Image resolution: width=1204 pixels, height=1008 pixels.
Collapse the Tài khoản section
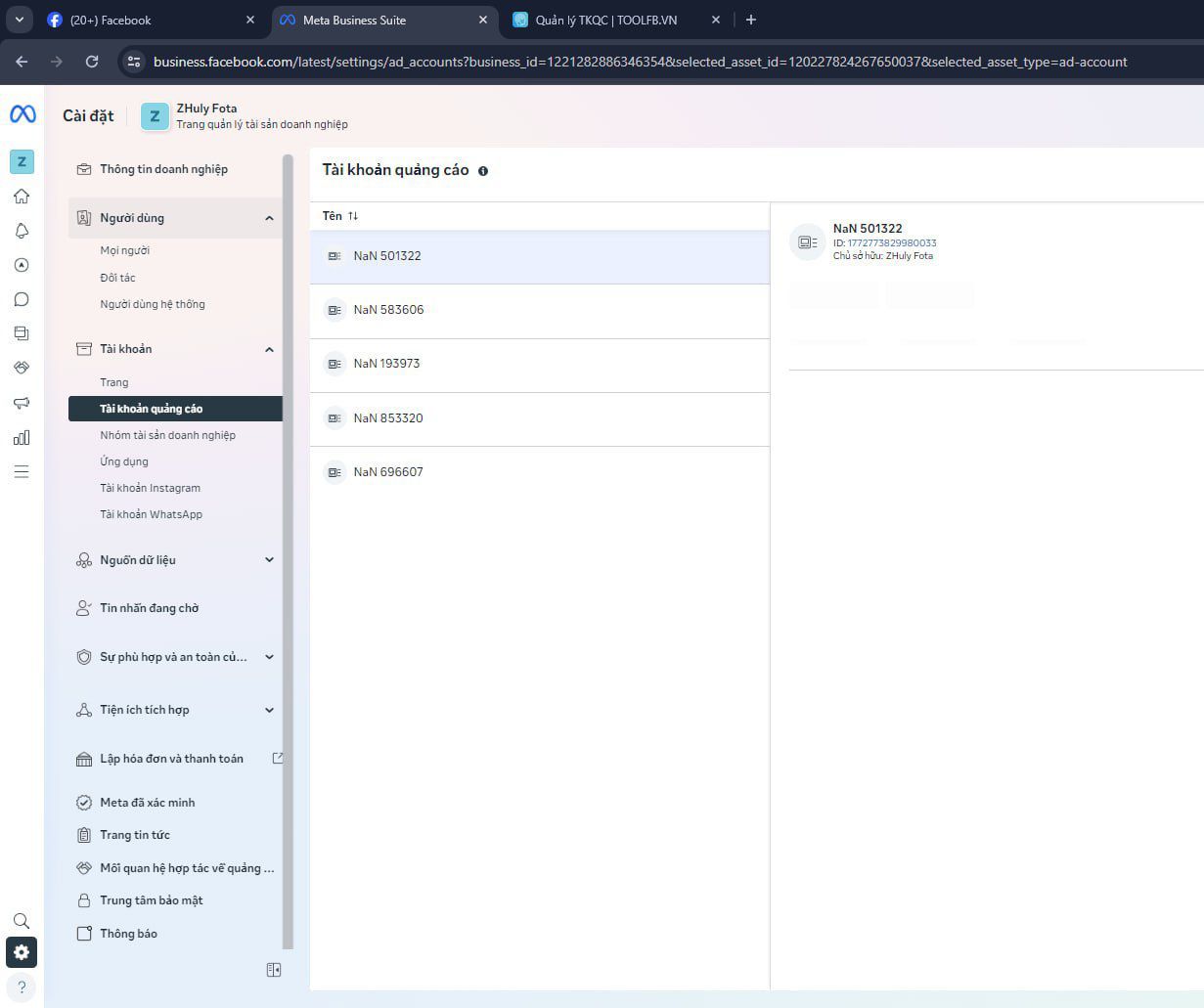point(269,349)
